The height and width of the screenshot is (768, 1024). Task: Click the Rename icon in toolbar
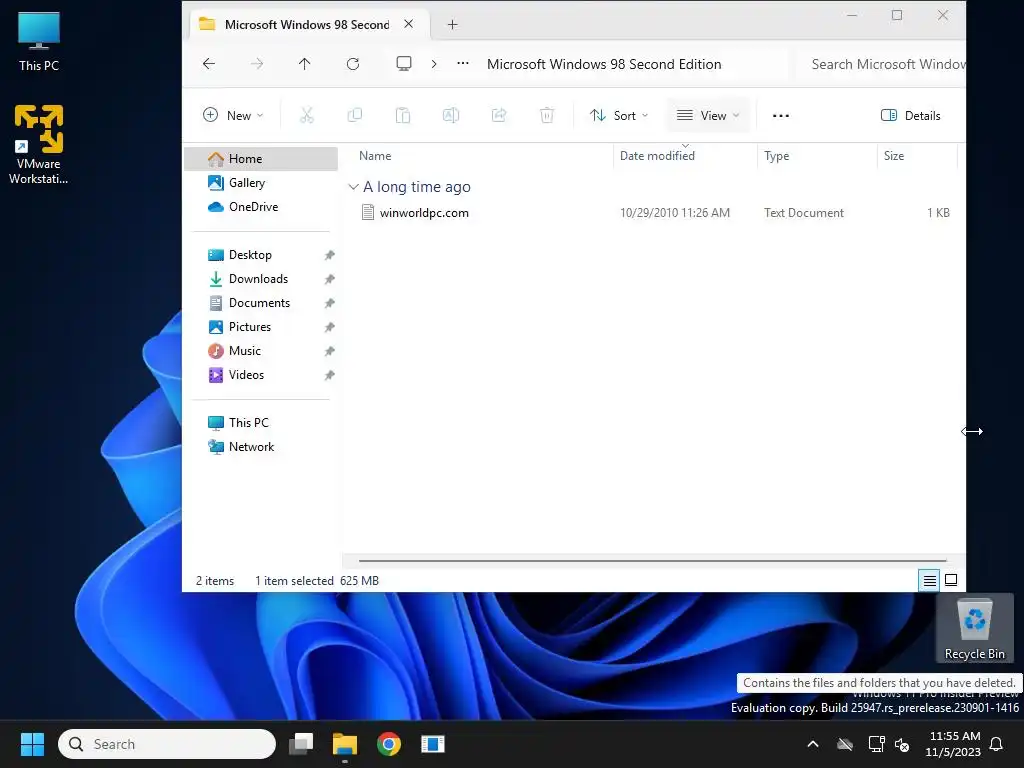coord(451,116)
